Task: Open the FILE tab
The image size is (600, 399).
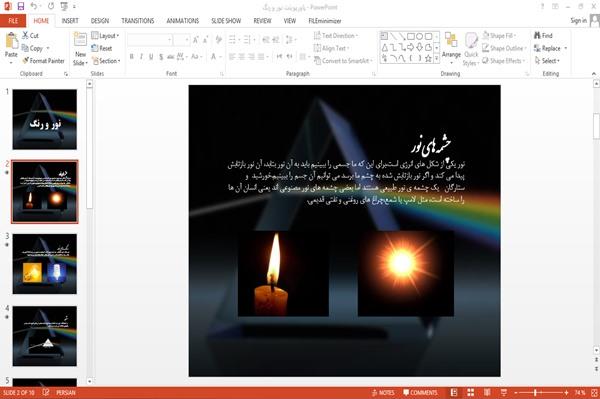Action: coord(13,21)
